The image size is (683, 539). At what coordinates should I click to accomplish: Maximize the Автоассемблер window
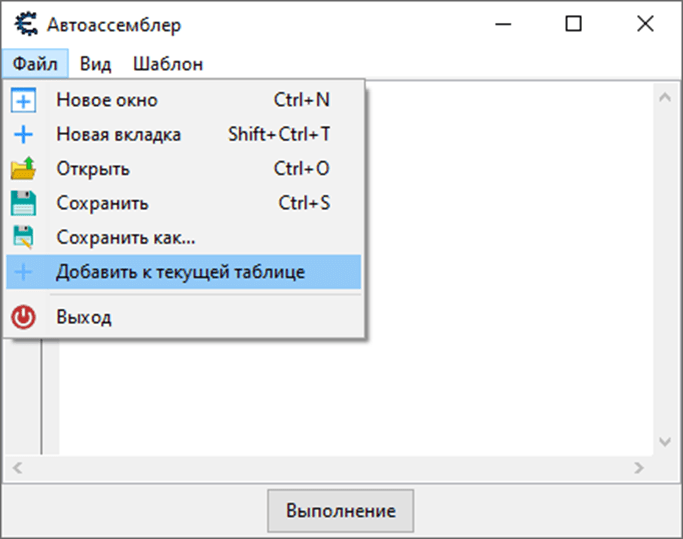pyautogui.click(x=573, y=24)
